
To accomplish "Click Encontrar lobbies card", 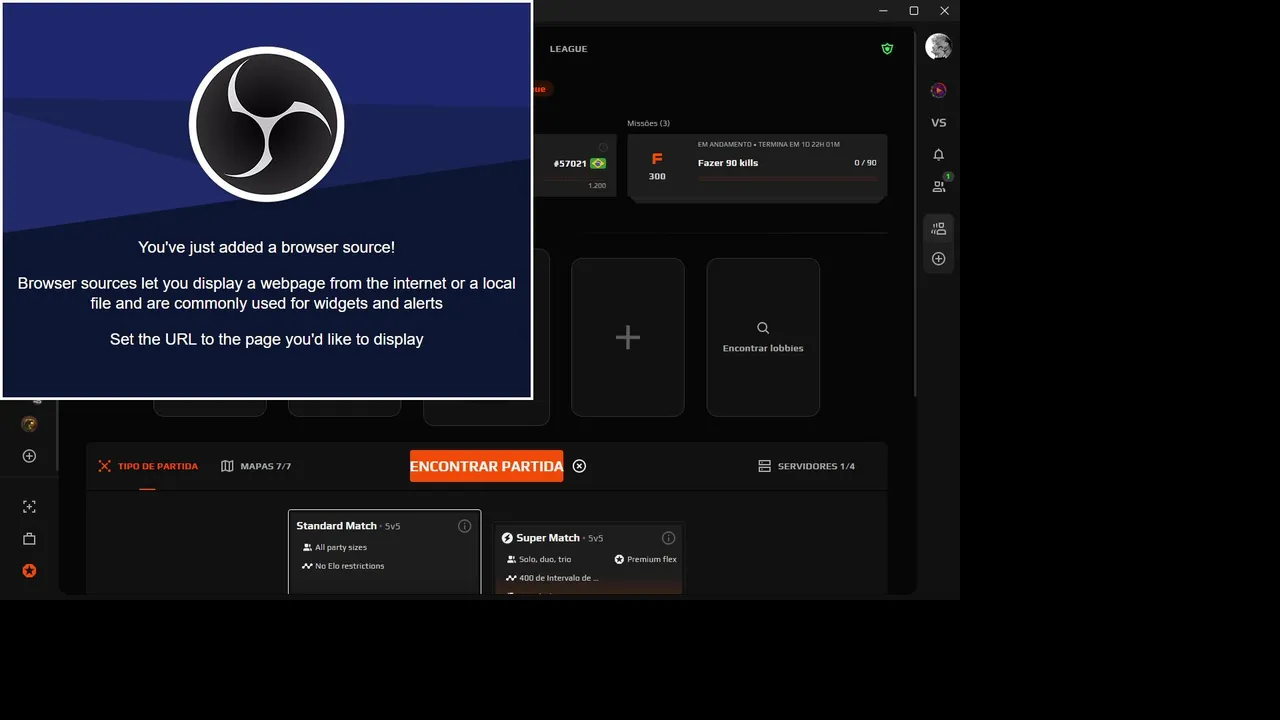I will coord(763,337).
